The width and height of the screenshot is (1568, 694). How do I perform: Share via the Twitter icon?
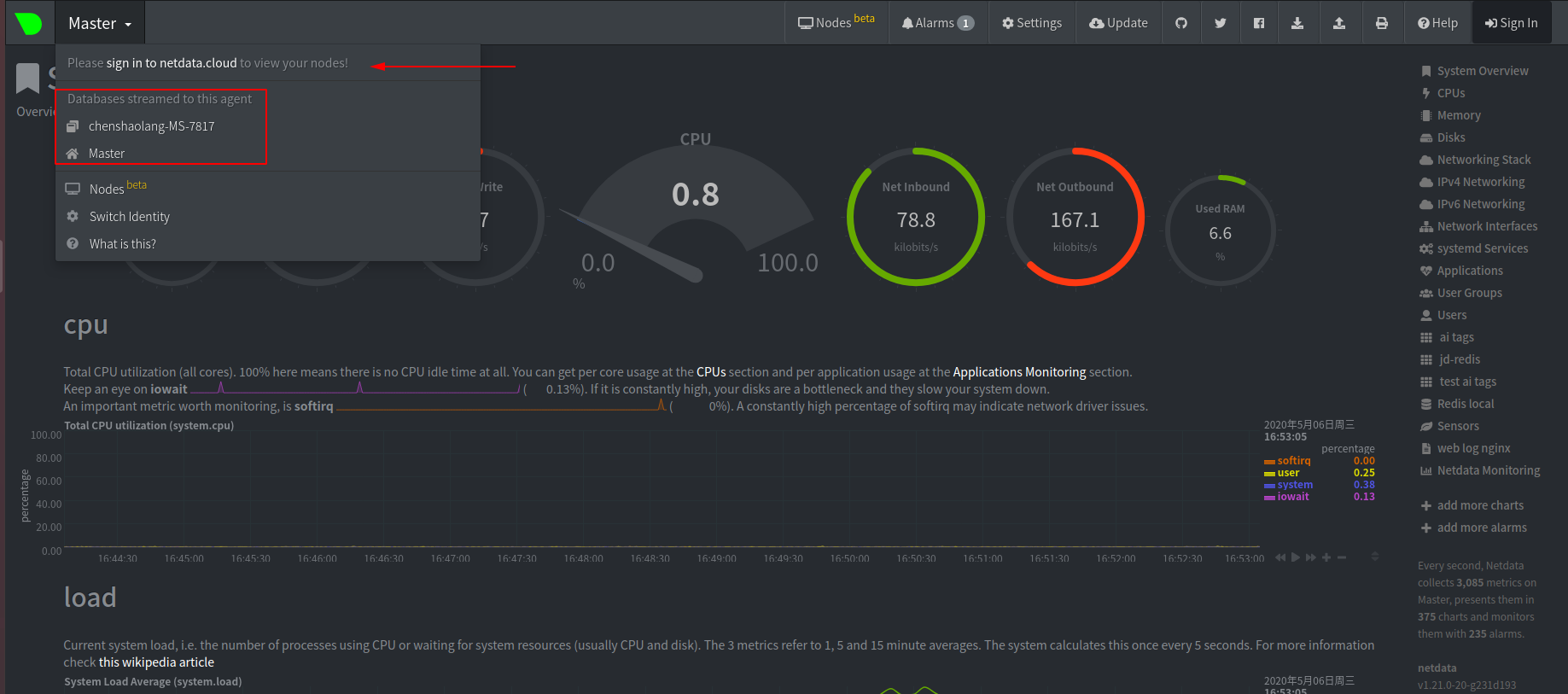(x=1221, y=23)
